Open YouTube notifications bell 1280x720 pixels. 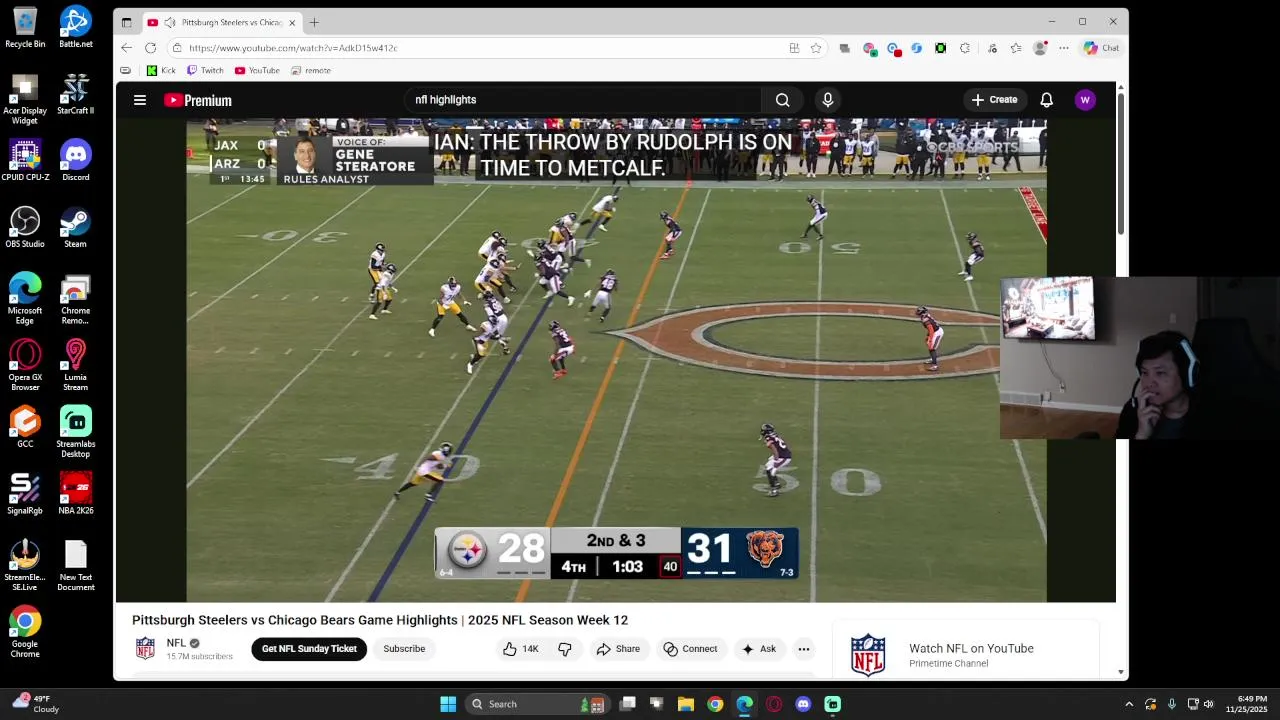point(1046,100)
